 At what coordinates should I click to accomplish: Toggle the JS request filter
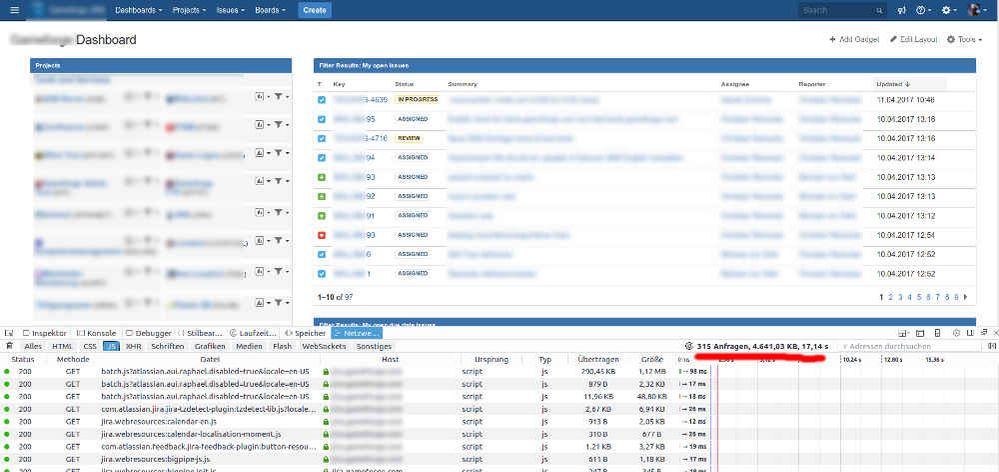[x=111, y=347]
